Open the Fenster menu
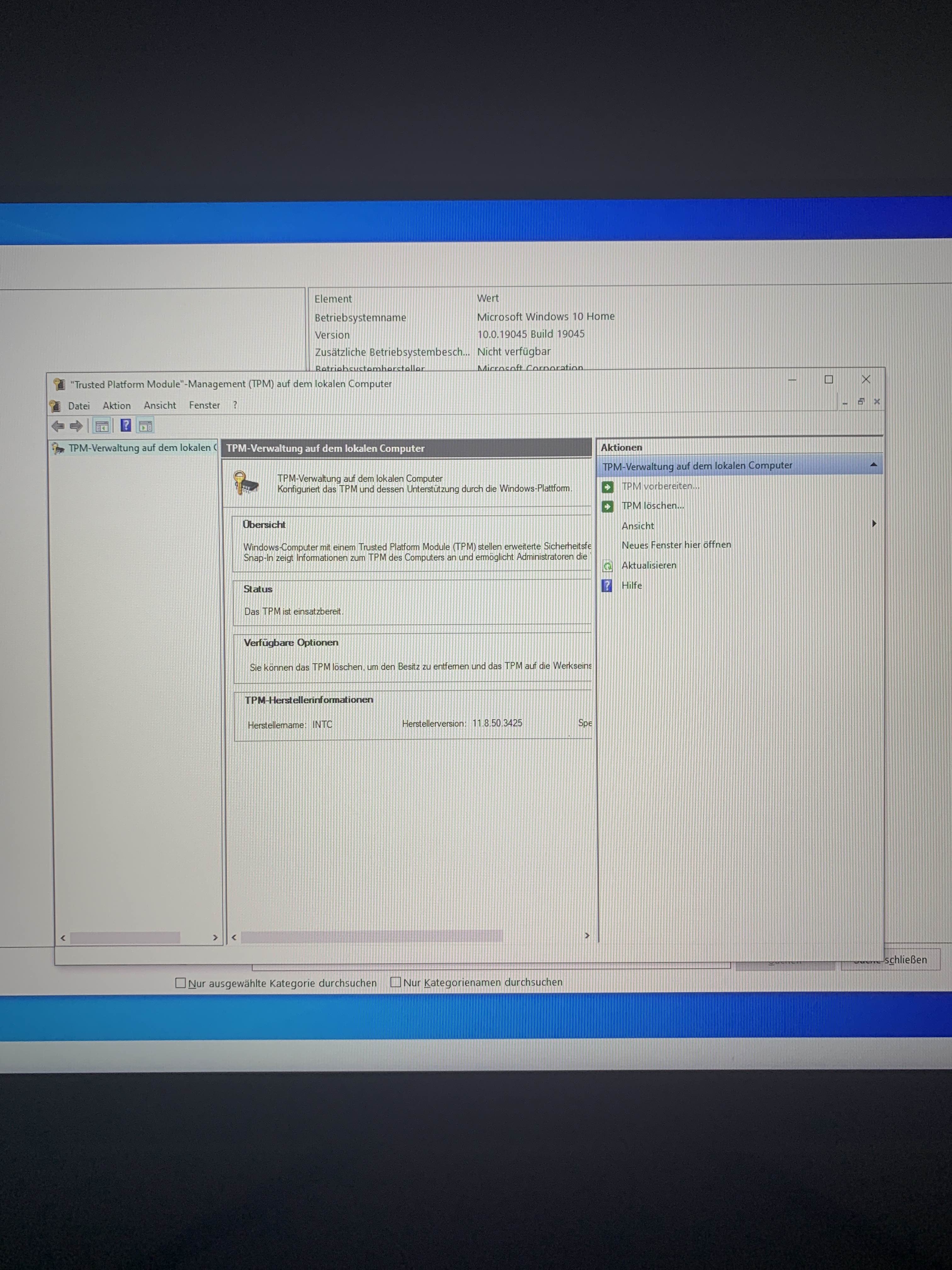952x1270 pixels. (204, 405)
